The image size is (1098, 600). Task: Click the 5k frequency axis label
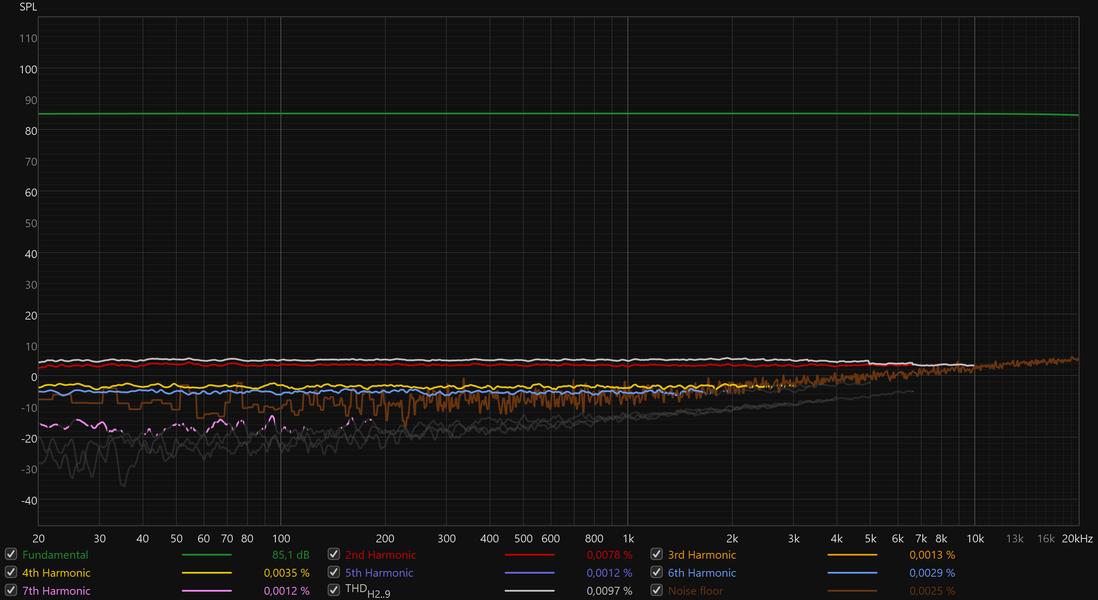[870, 538]
